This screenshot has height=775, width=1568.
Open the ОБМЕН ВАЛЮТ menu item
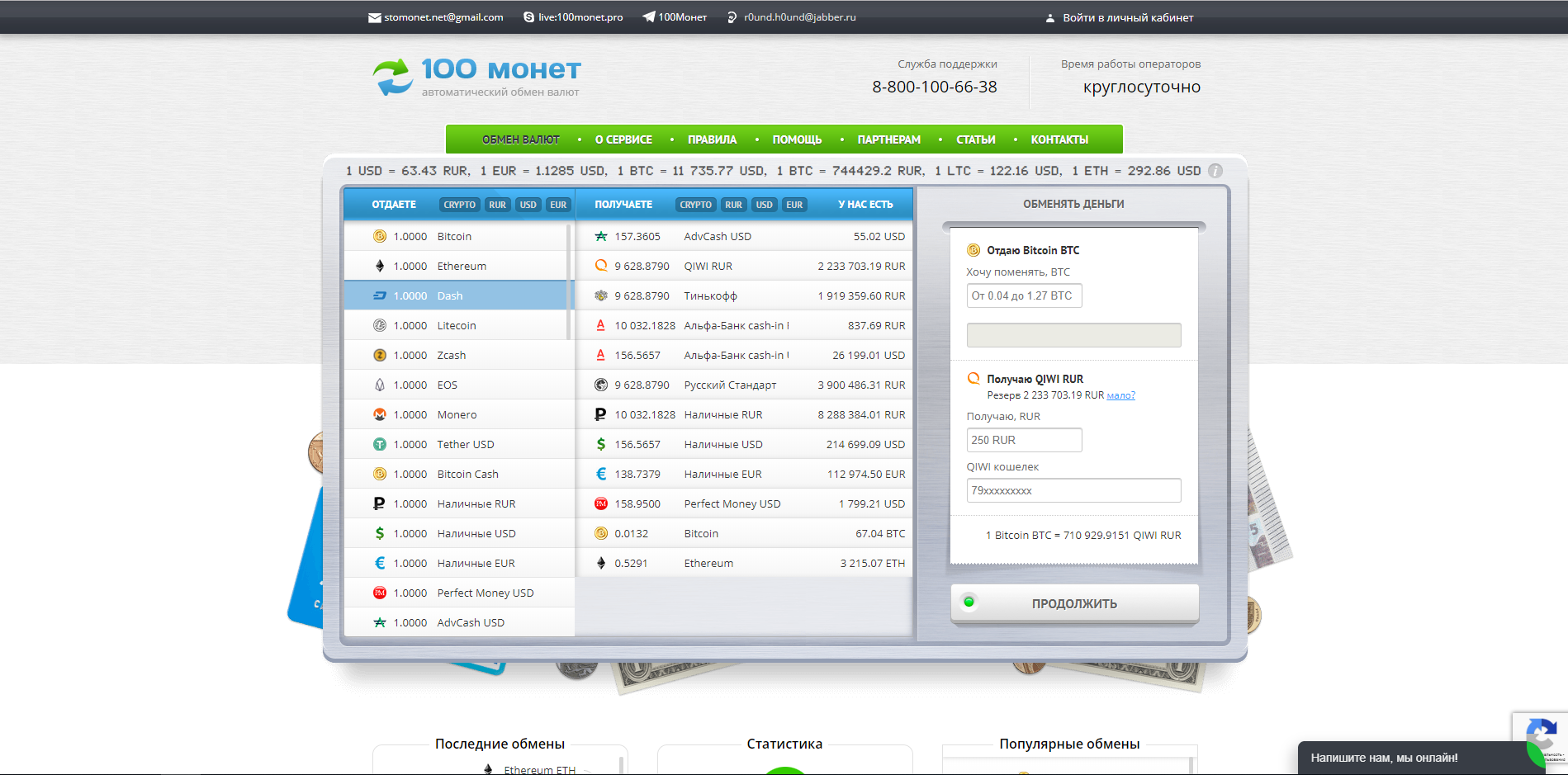click(x=521, y=139)
